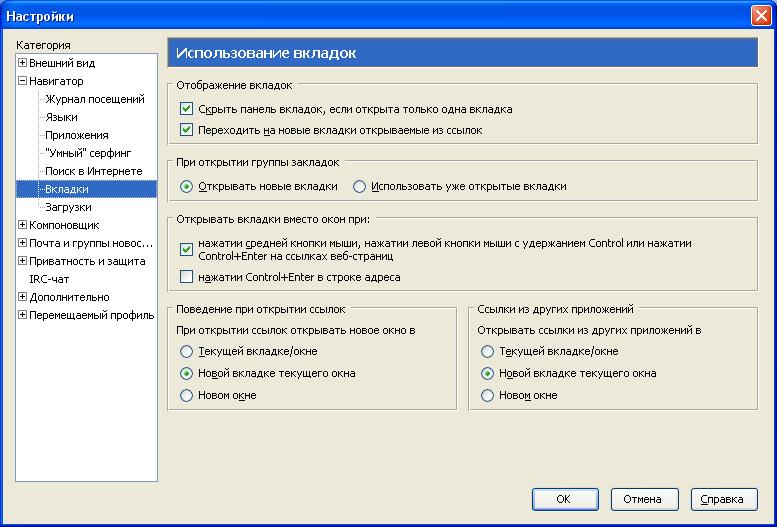
Task: Expand the Внешний вид category
Action: [x=22, y=63]
